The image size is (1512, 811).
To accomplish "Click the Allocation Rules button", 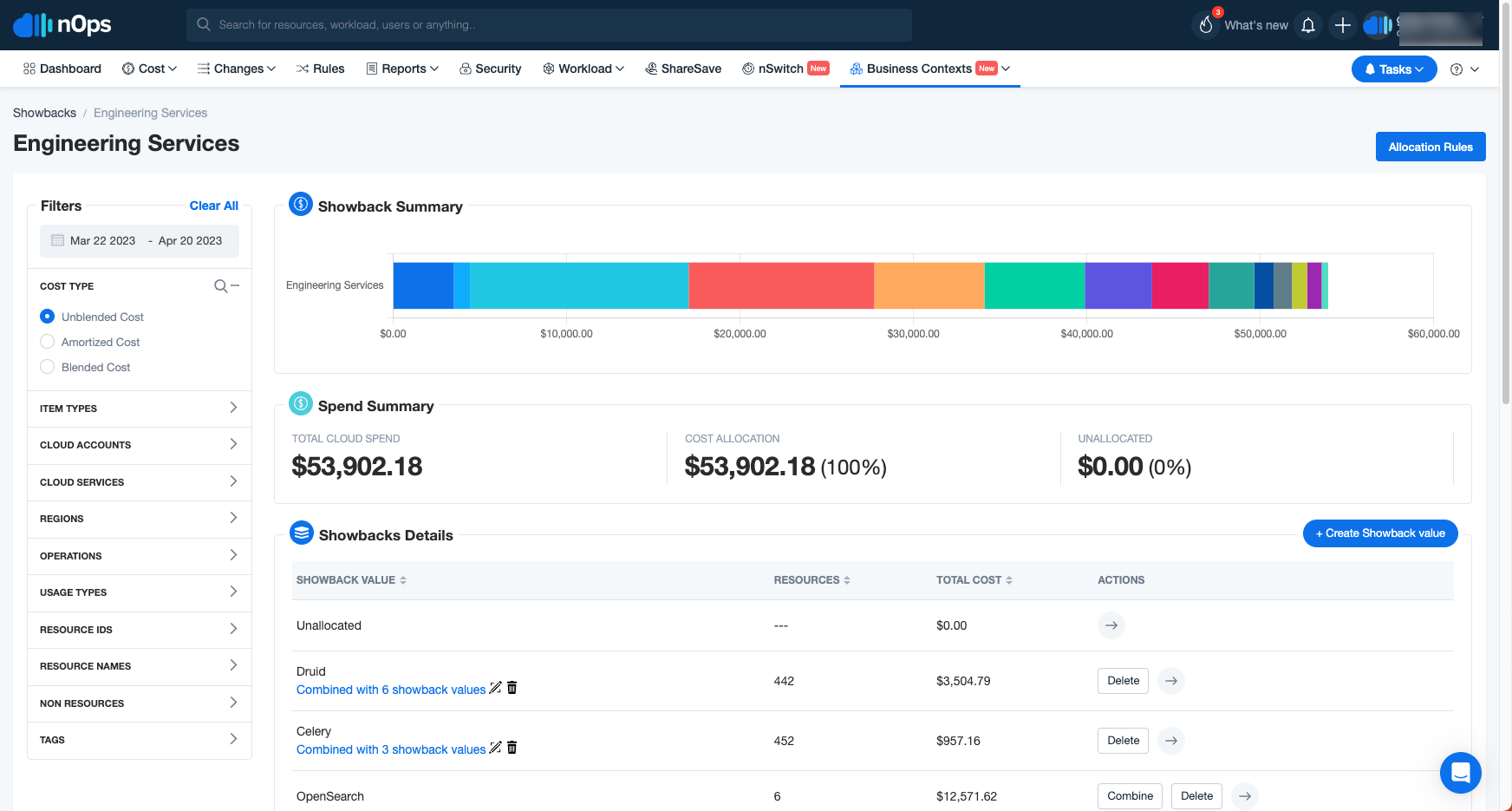I will pos(1431,147).
